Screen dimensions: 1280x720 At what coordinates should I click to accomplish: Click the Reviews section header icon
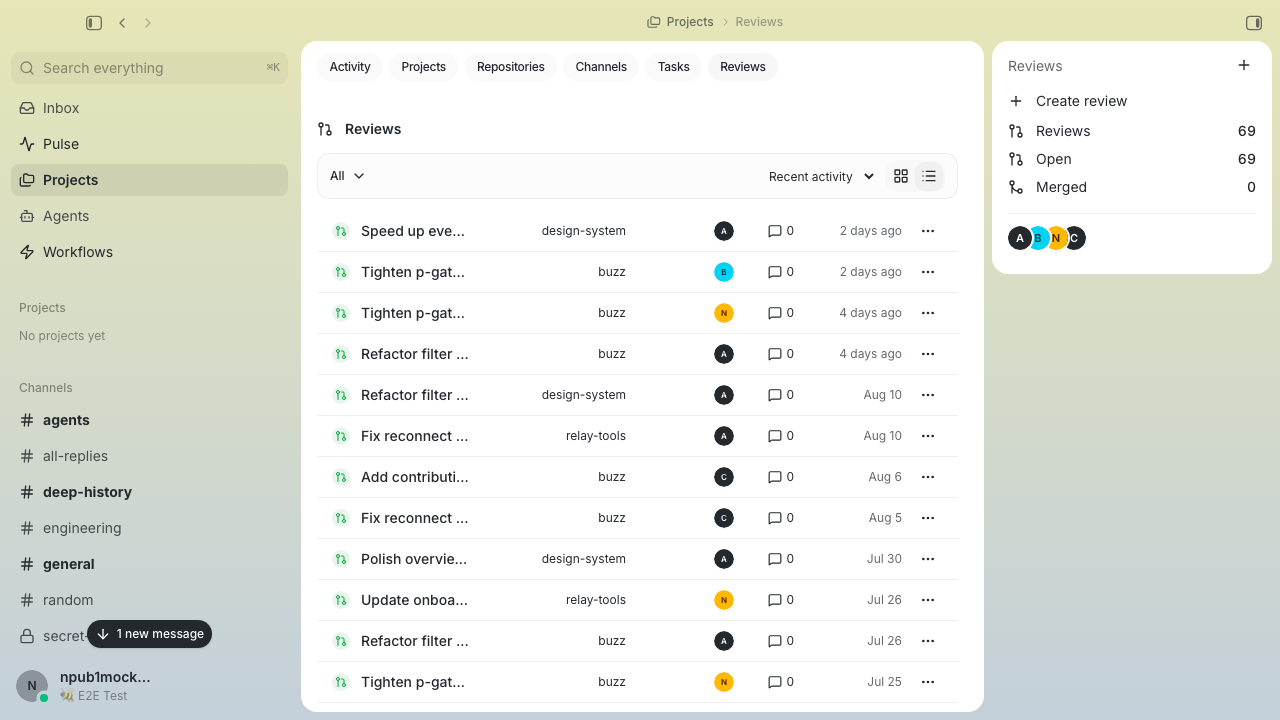(x=325, y=129)
